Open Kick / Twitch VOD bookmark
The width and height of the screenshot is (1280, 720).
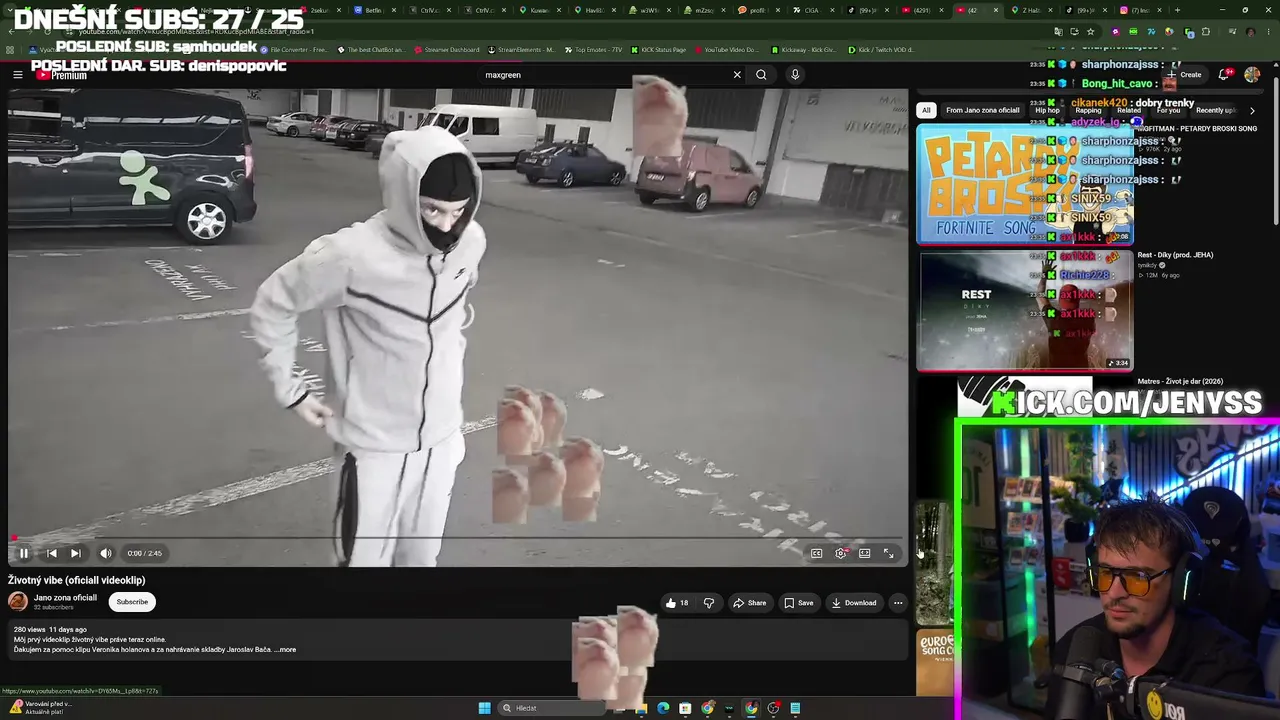point(881,49)
